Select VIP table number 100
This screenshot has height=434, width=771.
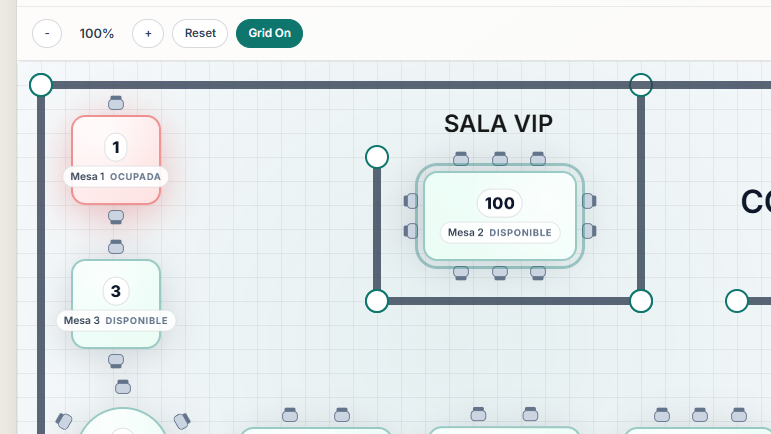(499, 216)
